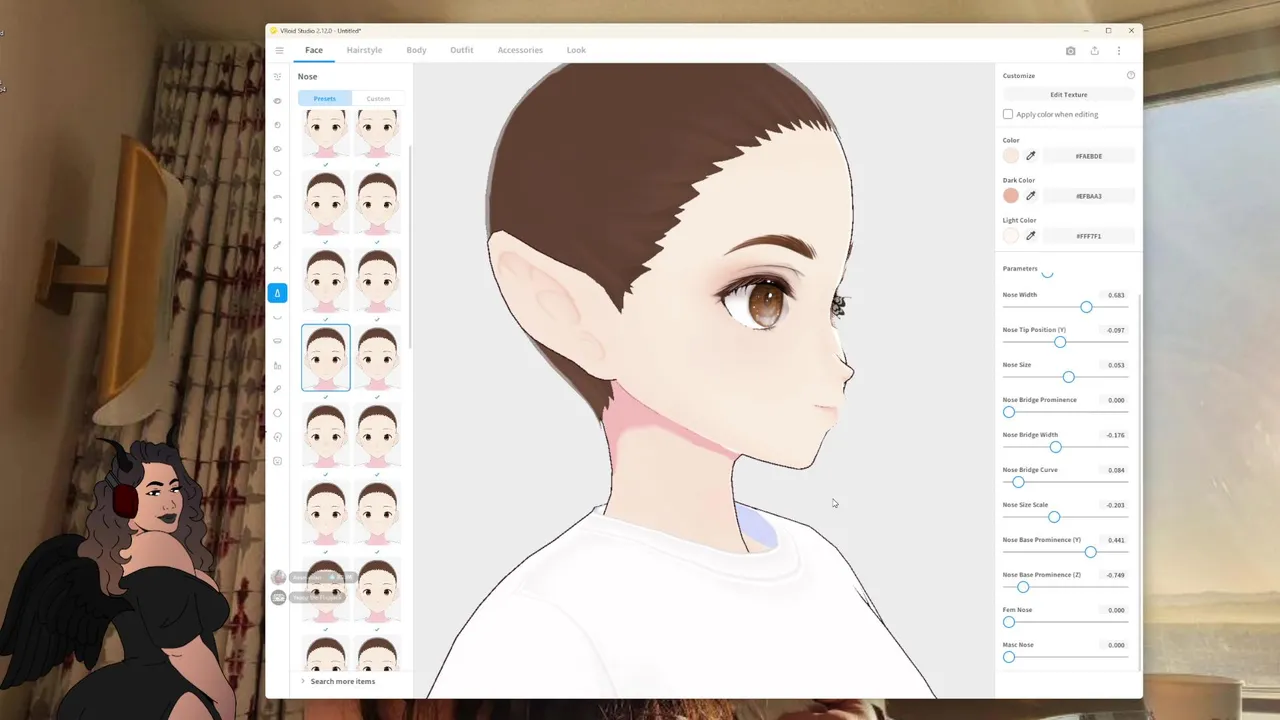
Task: Select the Presets sub-tab
Action: [325, 98]
